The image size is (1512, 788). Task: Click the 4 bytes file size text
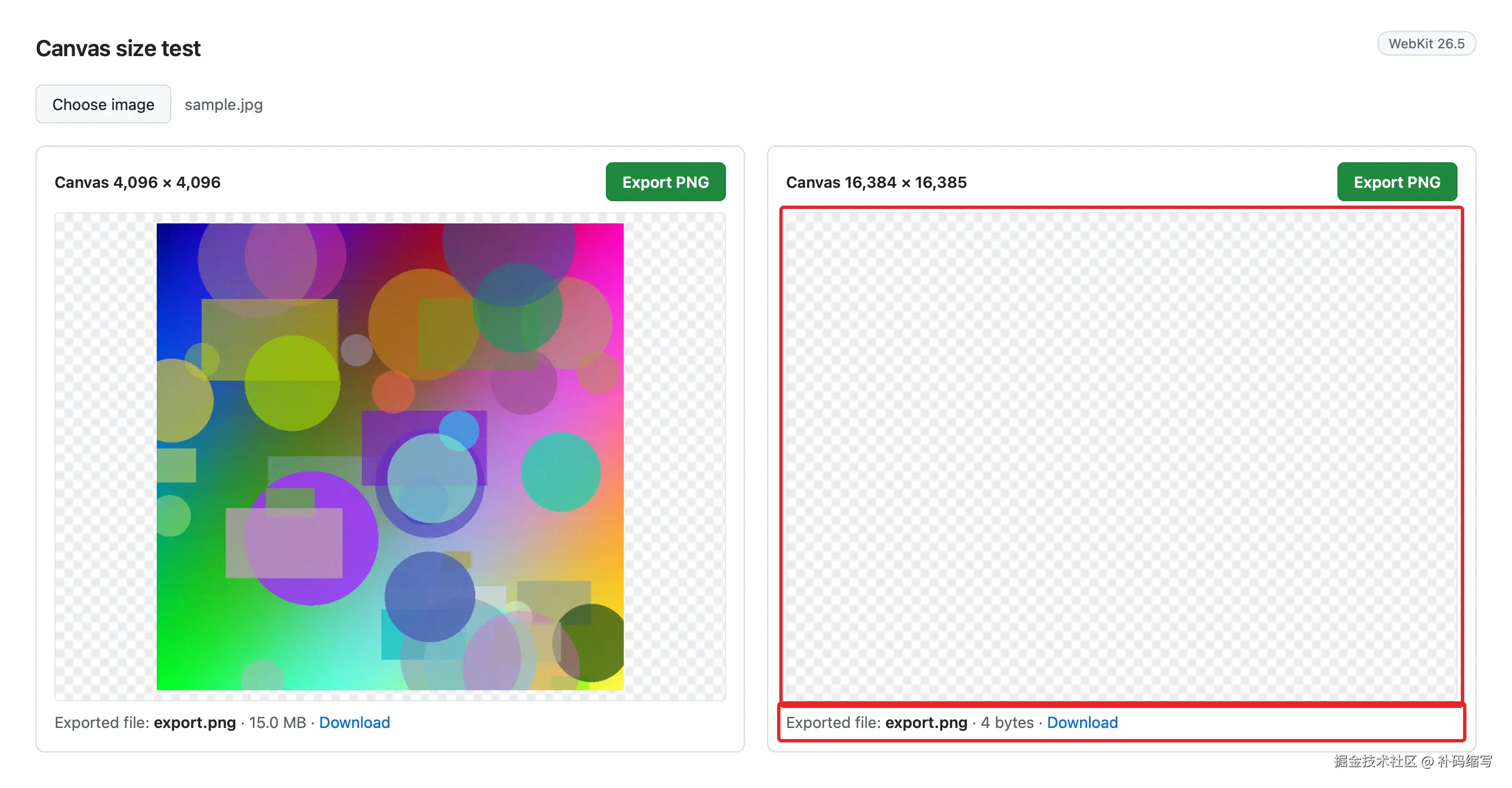[1007, 722]
